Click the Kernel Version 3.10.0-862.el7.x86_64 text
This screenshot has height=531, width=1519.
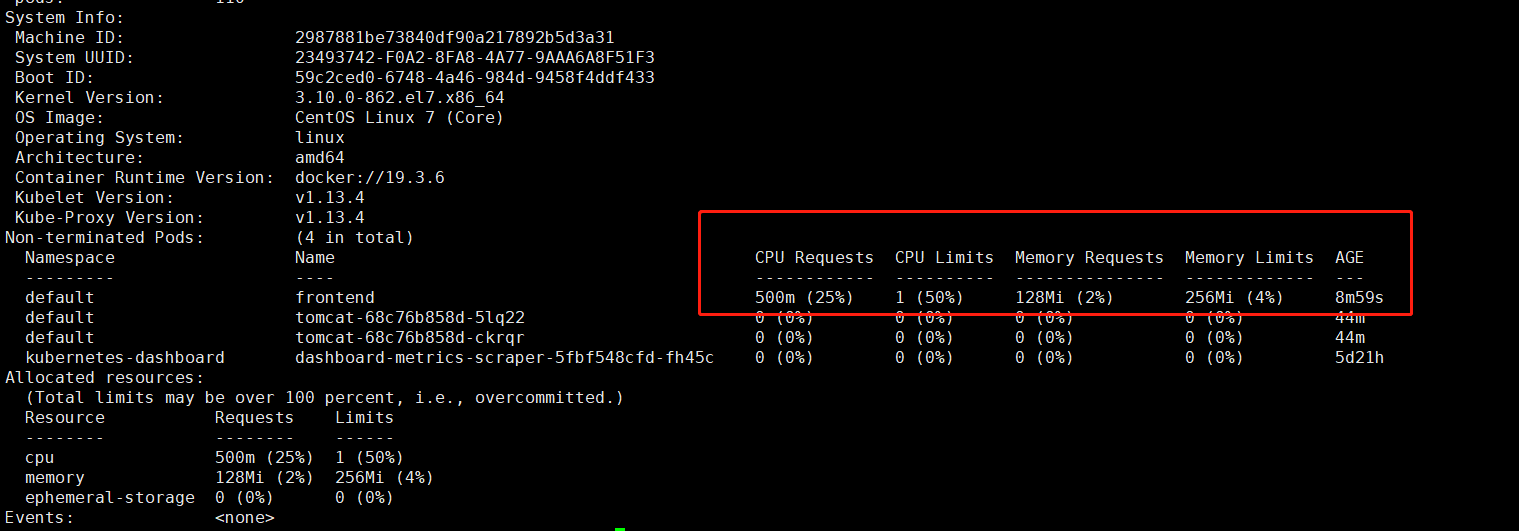pyautogui.click(x=400, y=97)
